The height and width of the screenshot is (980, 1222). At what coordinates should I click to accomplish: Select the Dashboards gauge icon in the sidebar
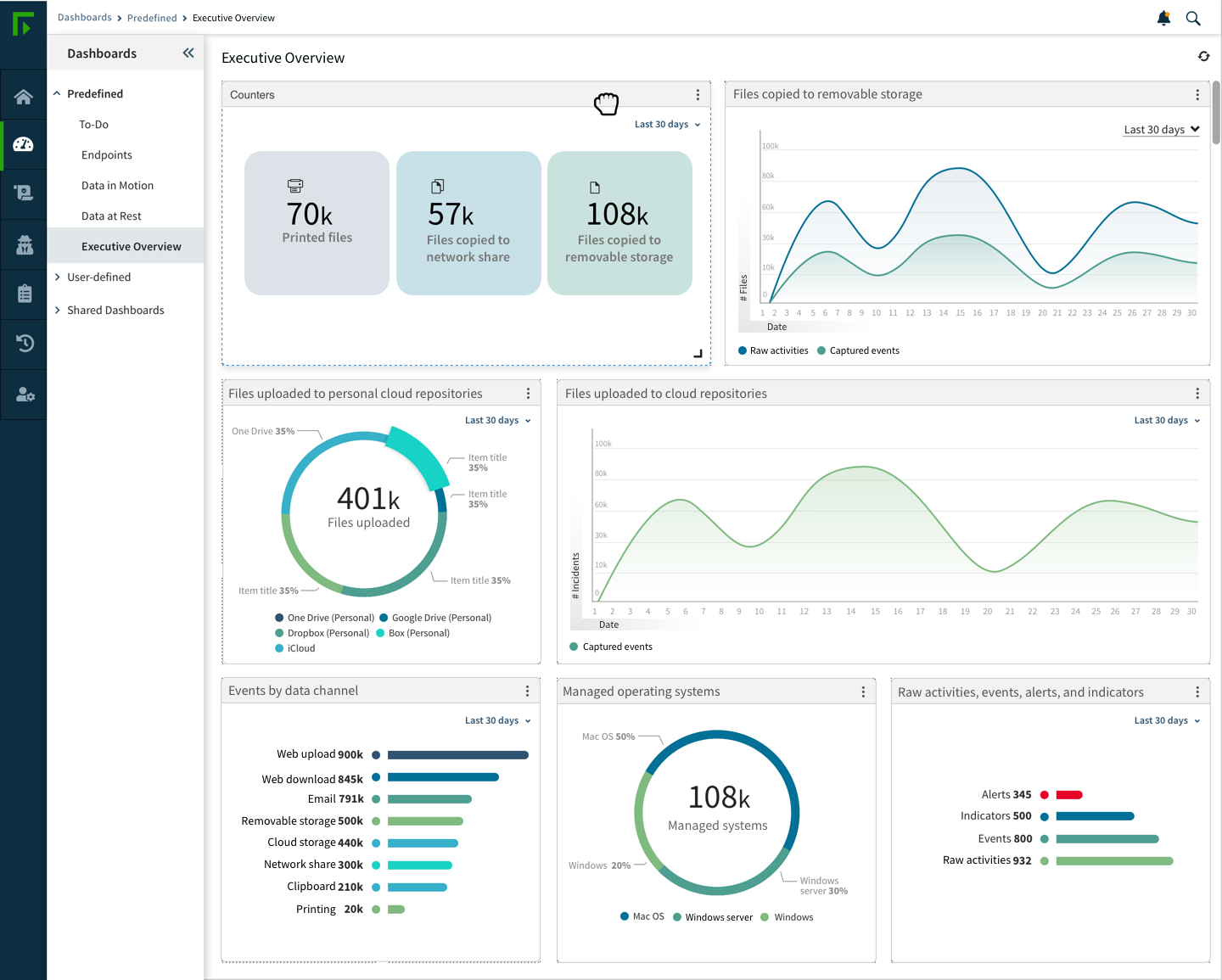pyautogui.click(x=24, y=144)
